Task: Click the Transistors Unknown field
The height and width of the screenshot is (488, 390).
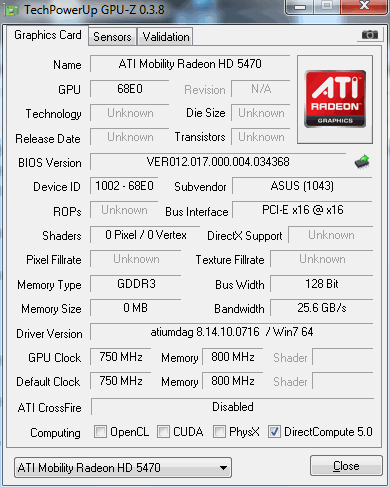Action: [x=261, y=137]
